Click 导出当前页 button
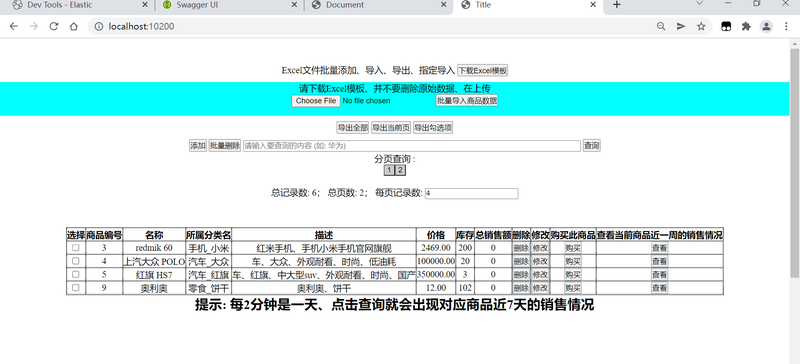The width and height of the screenshot is (800, 364). click(391, 128)
